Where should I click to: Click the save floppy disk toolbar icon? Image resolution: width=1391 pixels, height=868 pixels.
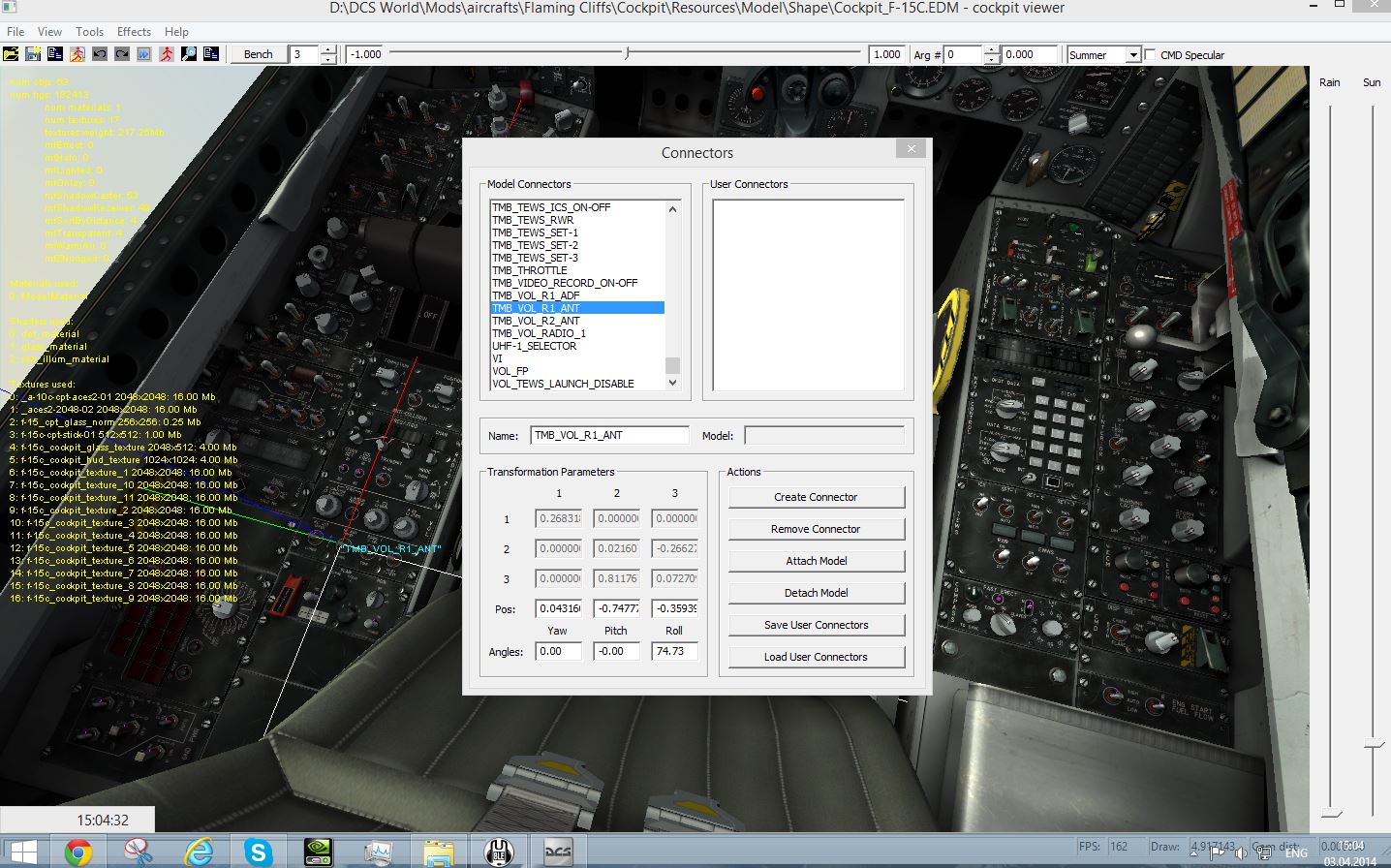coord(33,54)
